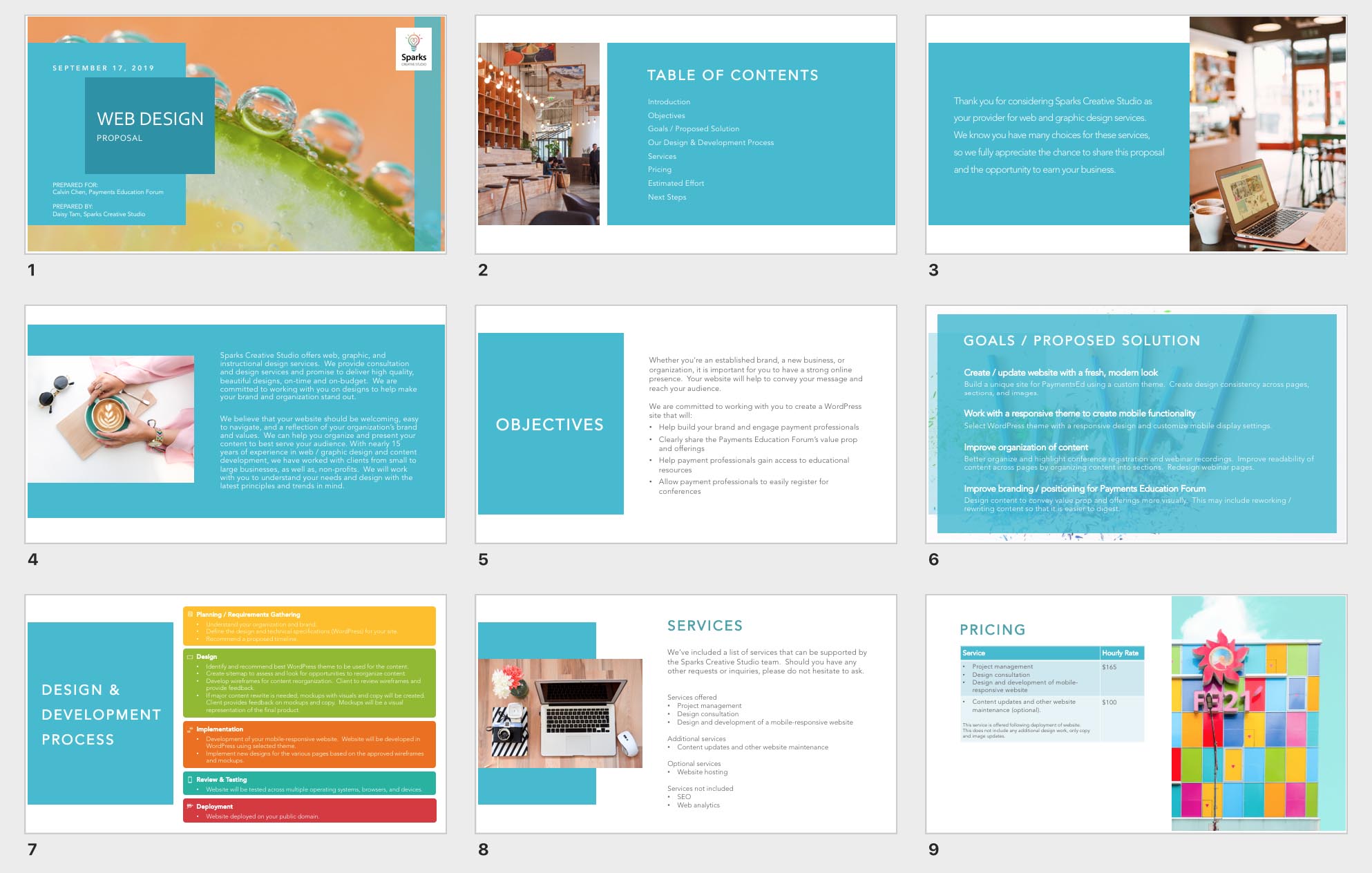Click the monitor icon next to Design
Image resolution: width=1372 pixels, height=873 pixels.
pos(190,657)
